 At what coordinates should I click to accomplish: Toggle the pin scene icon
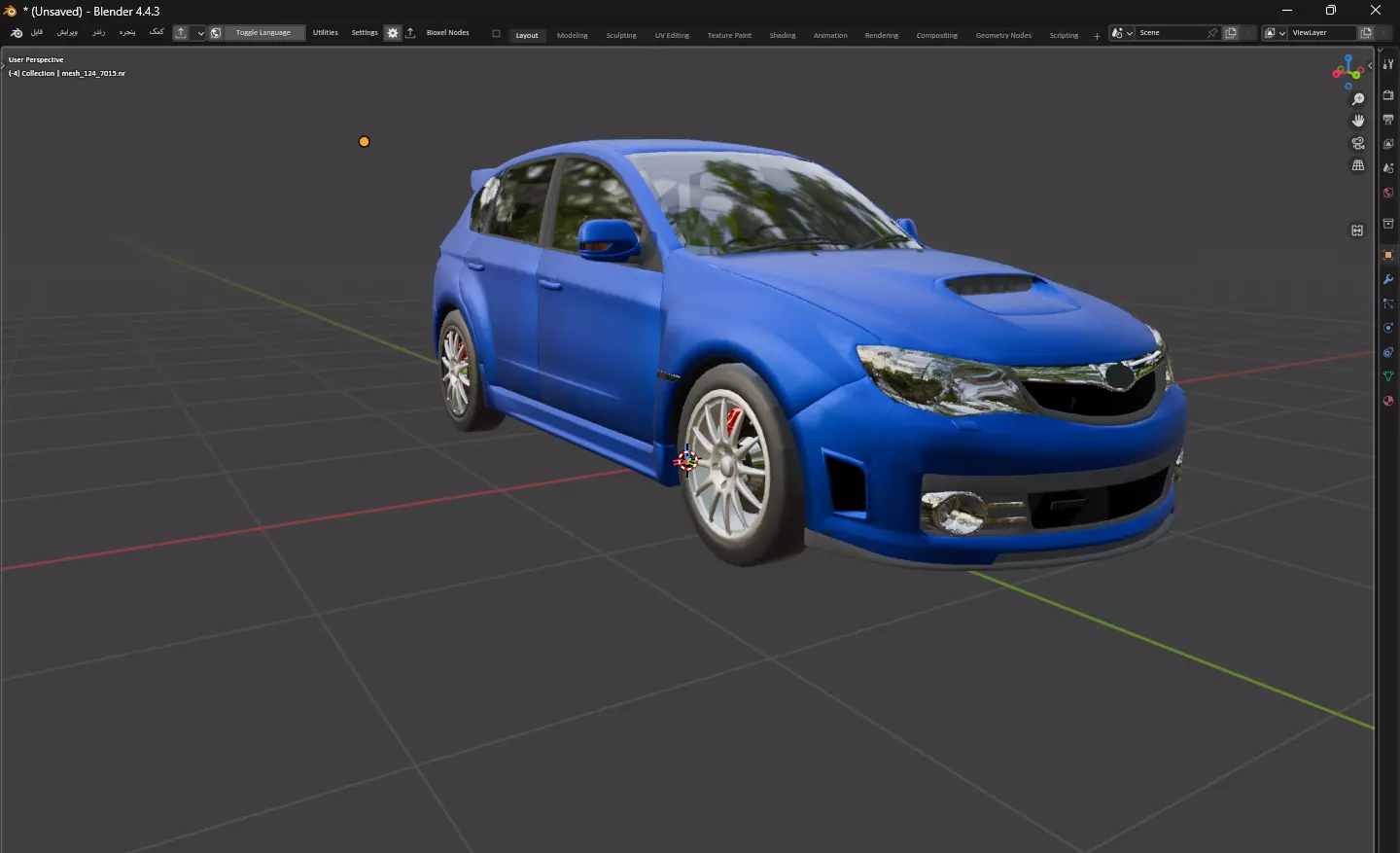(x=1212, y=33)
